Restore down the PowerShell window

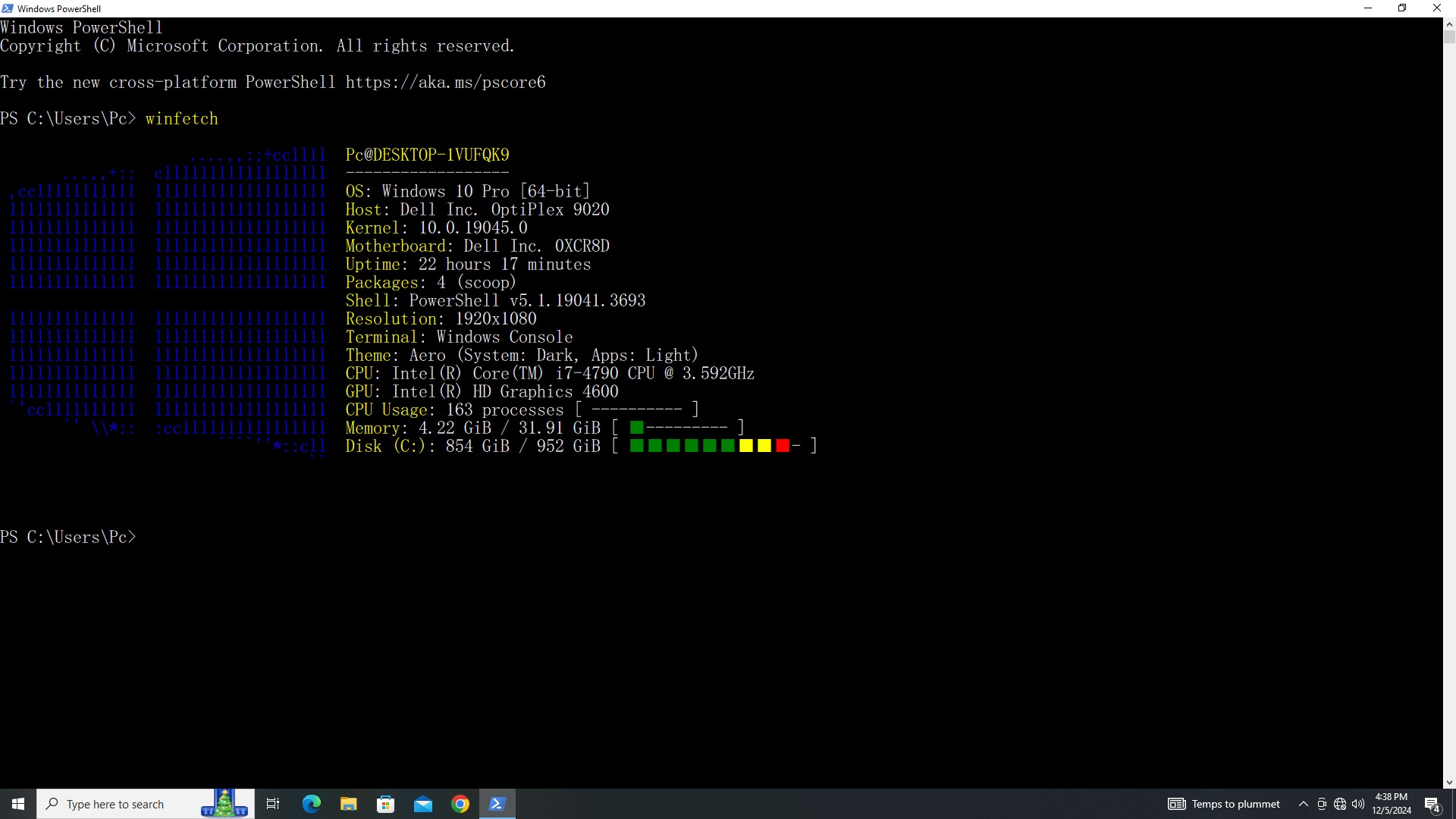tap(1402, 8)
